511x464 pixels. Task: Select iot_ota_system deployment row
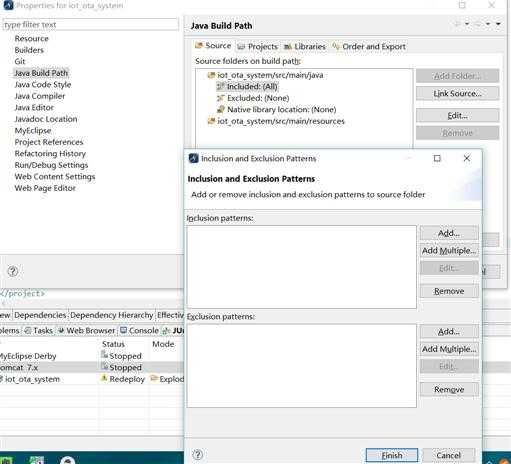coord(92,379)
